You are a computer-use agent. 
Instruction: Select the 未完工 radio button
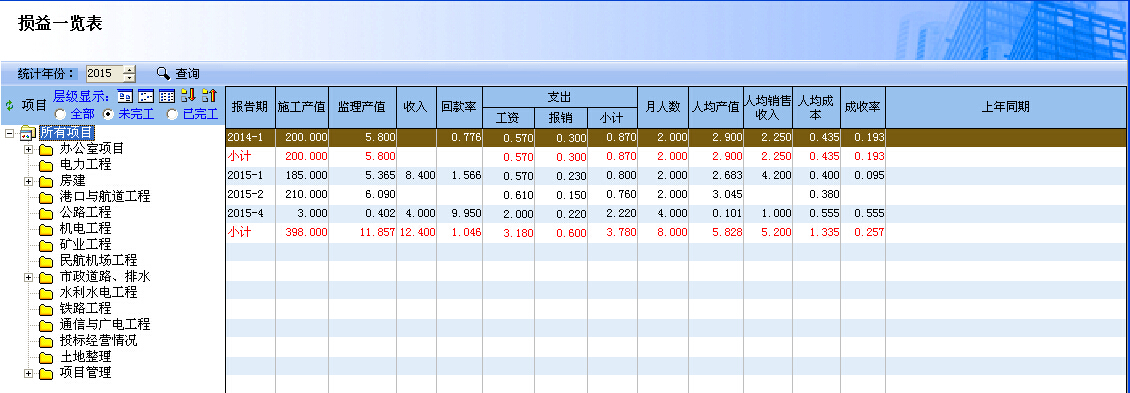click(x=107, y=114)
